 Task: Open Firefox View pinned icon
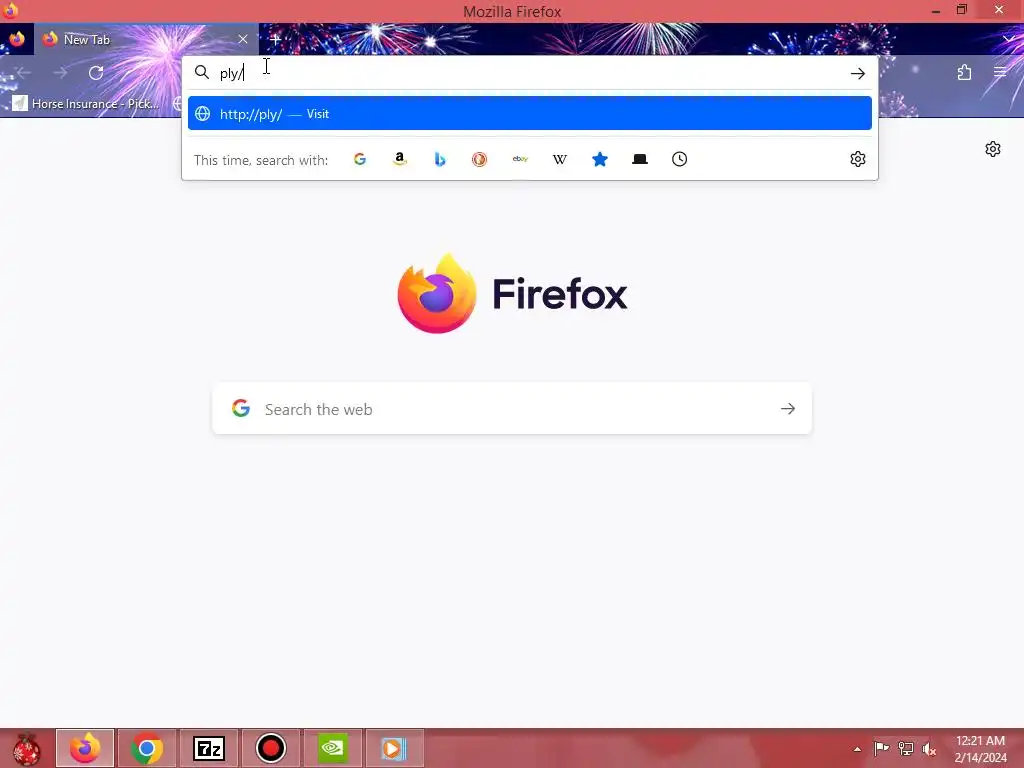[x=17, y=39]
